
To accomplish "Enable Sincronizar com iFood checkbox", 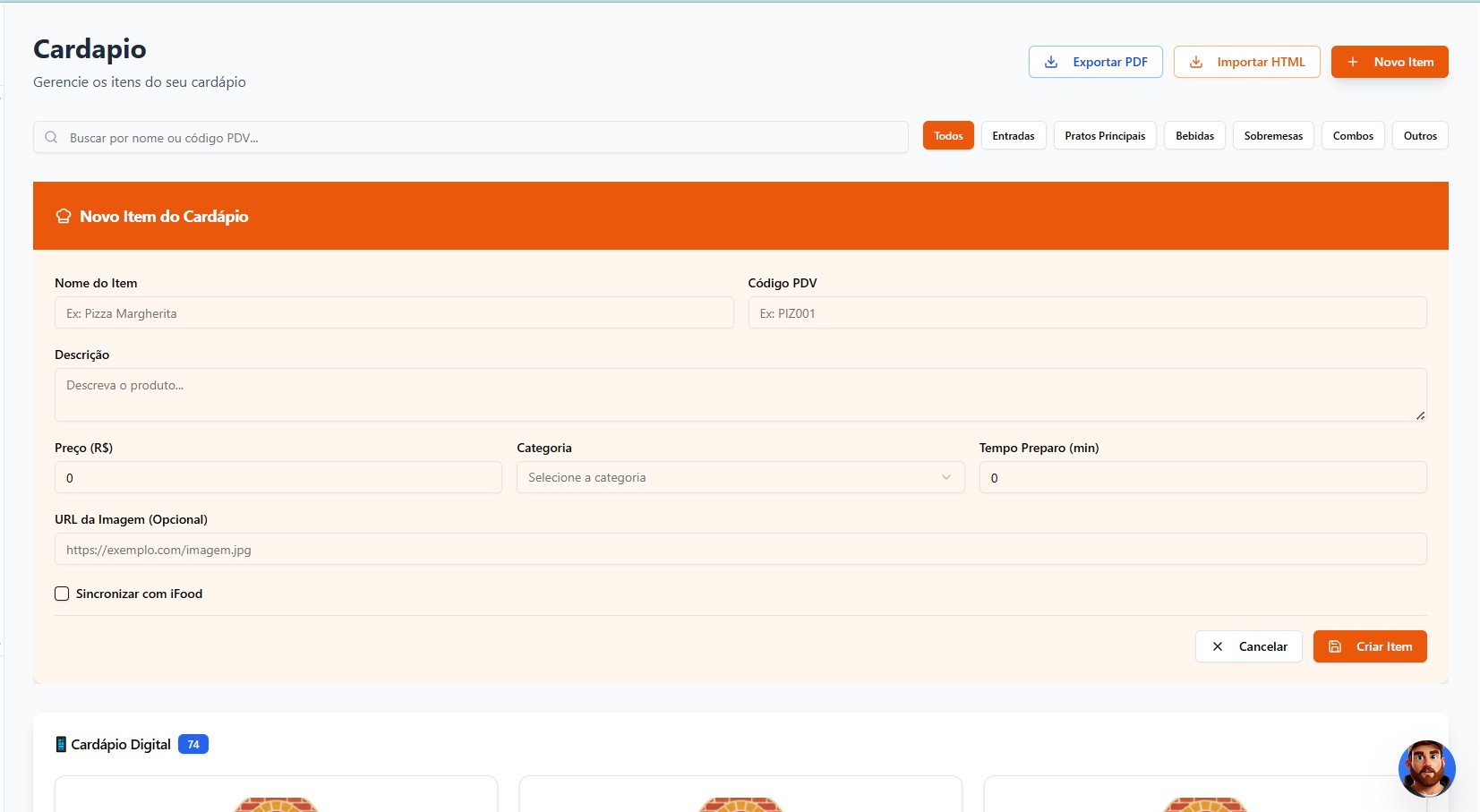I will [x=62, y=594].
